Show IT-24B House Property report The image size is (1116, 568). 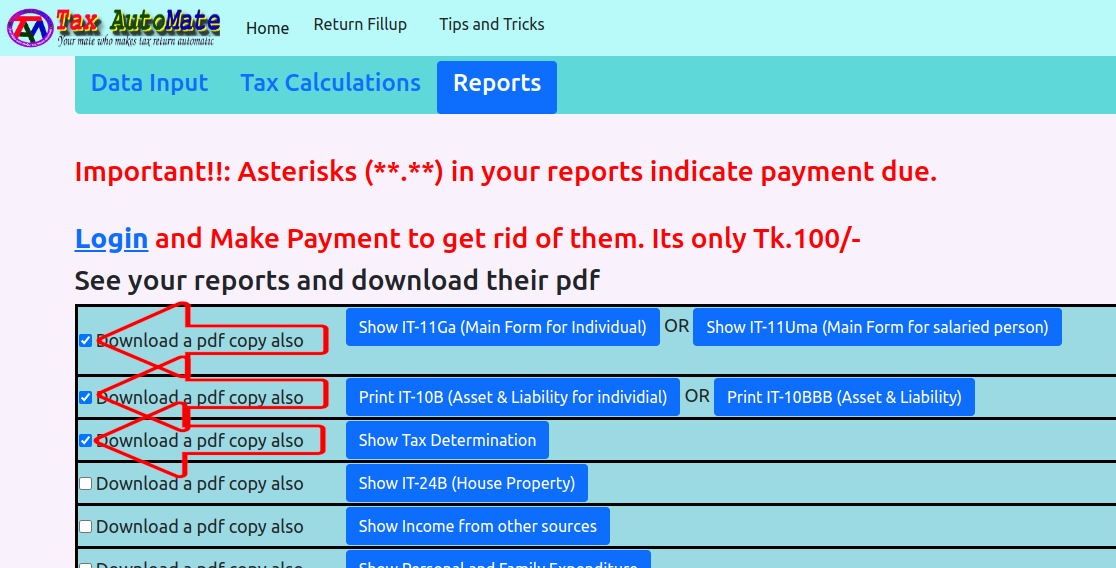(x=466, y=483)
